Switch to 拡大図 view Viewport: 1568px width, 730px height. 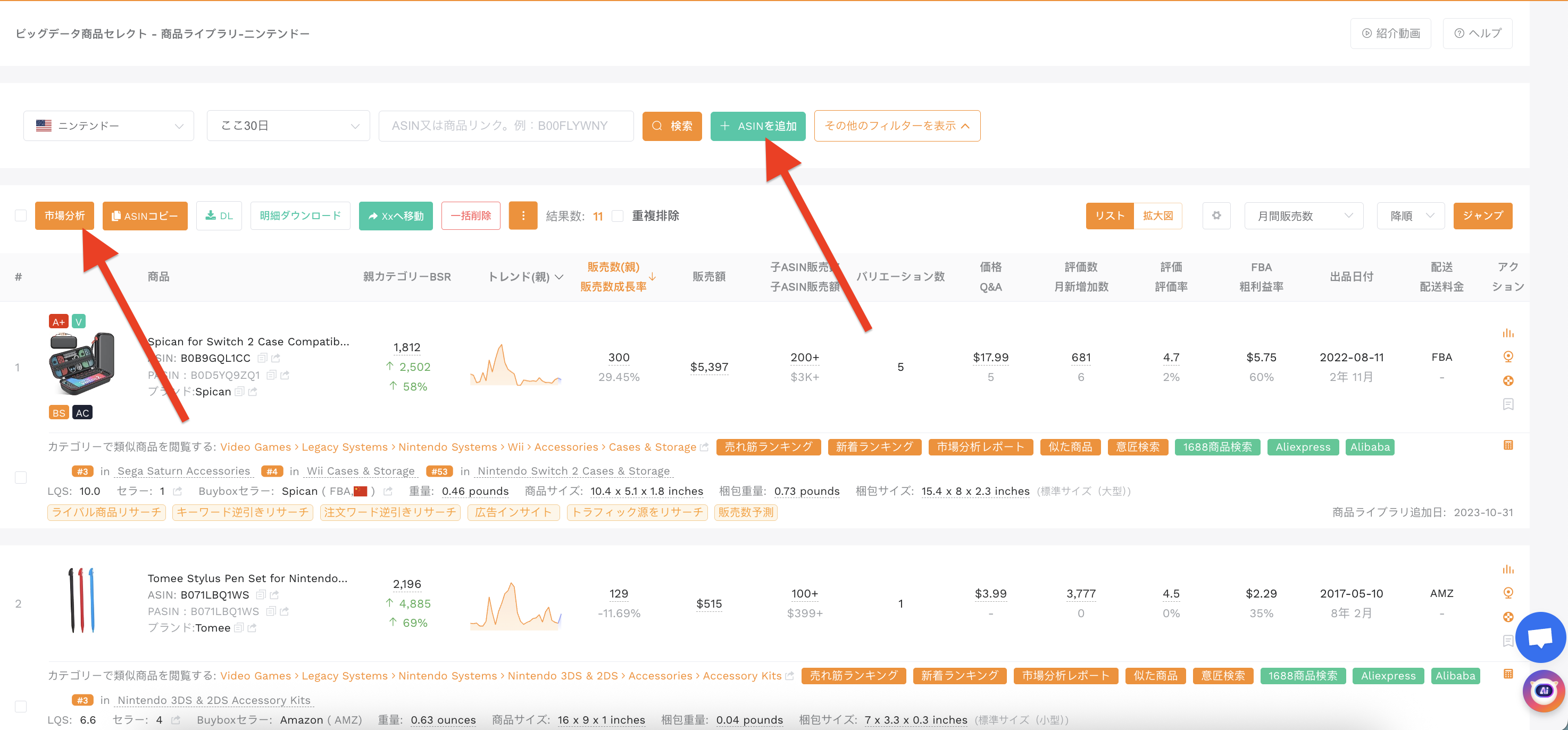click(1158, 215)
